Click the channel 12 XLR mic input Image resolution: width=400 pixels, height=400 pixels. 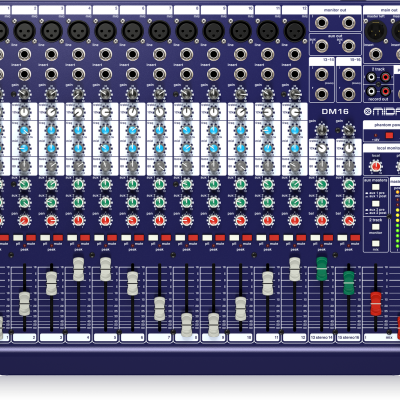295,31
